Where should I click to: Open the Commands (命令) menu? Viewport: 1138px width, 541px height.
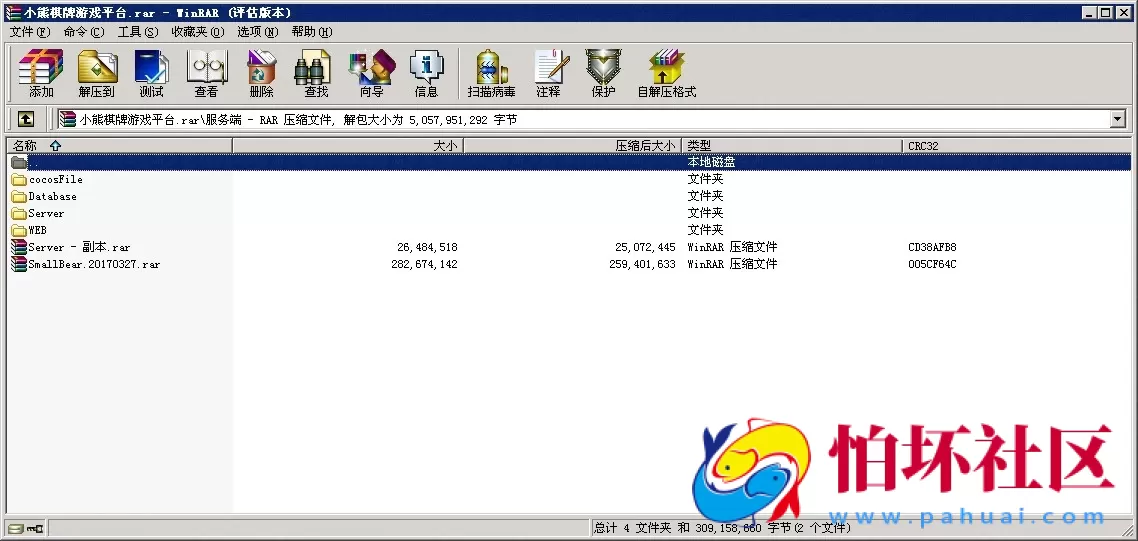(x=84, y=32)
